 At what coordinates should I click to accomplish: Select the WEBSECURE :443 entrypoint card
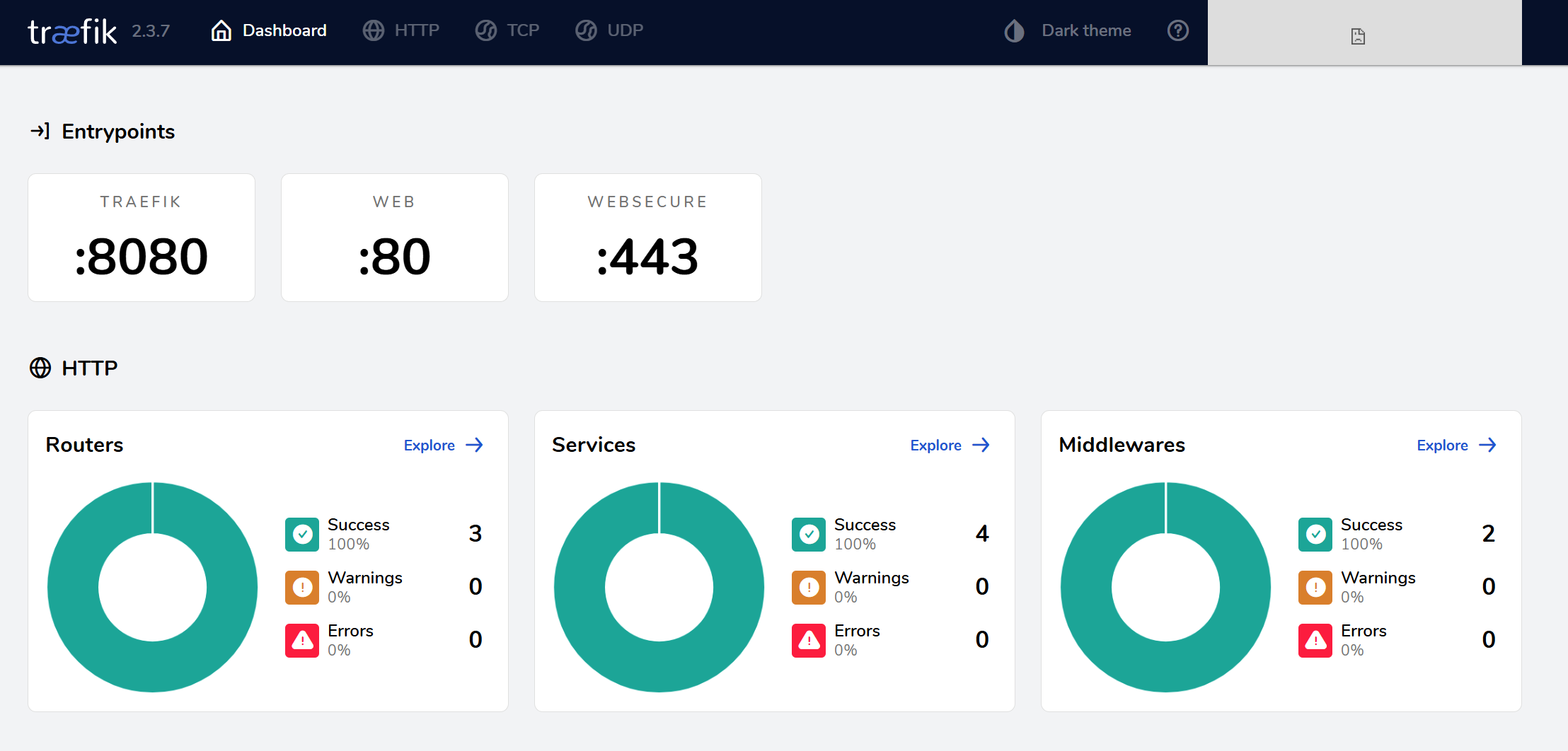648,238
